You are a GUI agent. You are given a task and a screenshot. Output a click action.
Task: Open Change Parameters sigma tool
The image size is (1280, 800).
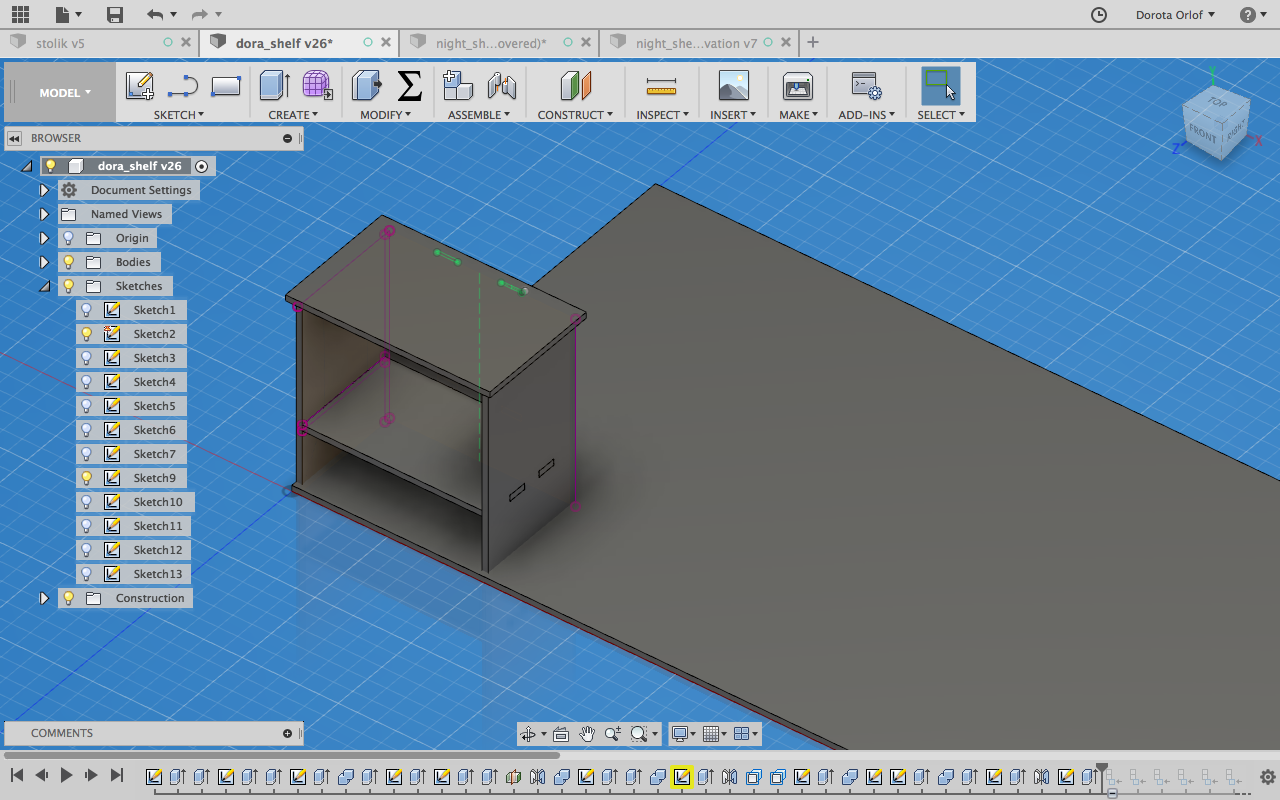pos(409,86)
